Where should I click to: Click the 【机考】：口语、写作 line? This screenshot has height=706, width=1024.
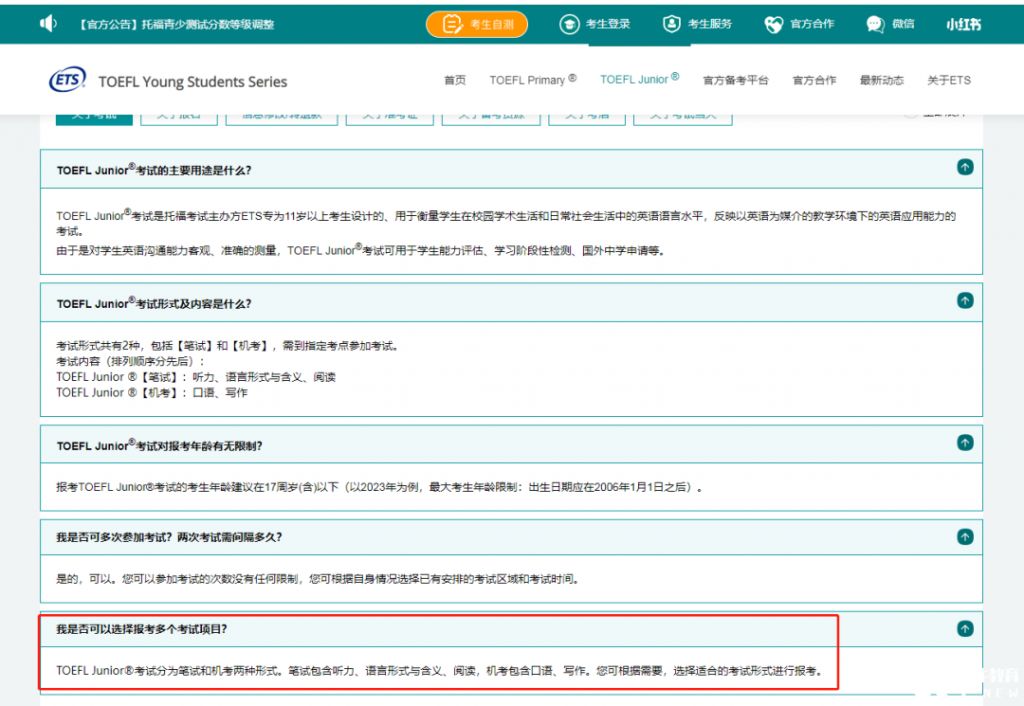click(x=152, y=393)
